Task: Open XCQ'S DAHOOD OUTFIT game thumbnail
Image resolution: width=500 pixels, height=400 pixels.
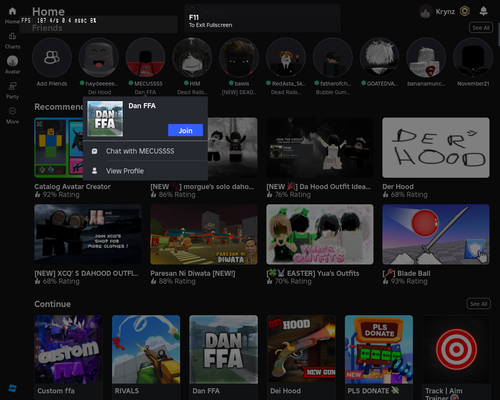Action: (x=88, y=234)
